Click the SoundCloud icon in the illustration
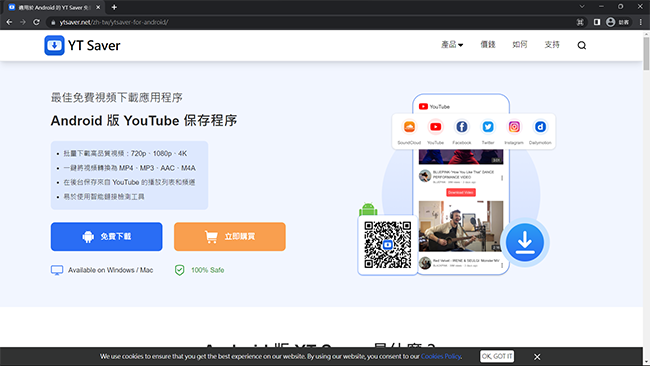Image resolution: width=650 pixels, height=366 pixels. [409, 127]
